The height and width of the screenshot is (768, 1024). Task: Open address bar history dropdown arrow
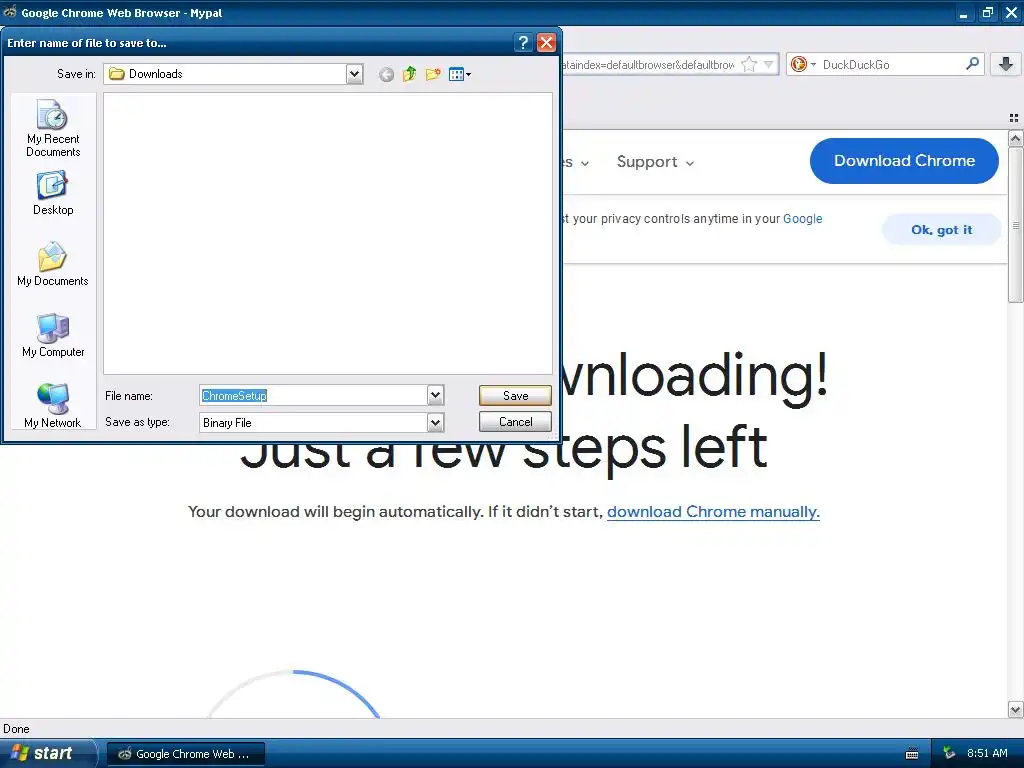[769, 64]
